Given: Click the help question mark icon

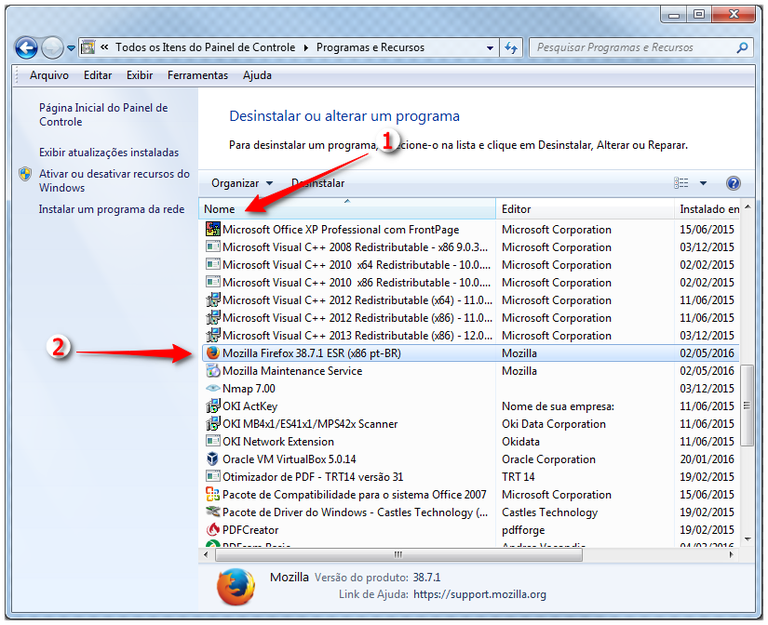Looking at the screenshot, I should [733, 183].
